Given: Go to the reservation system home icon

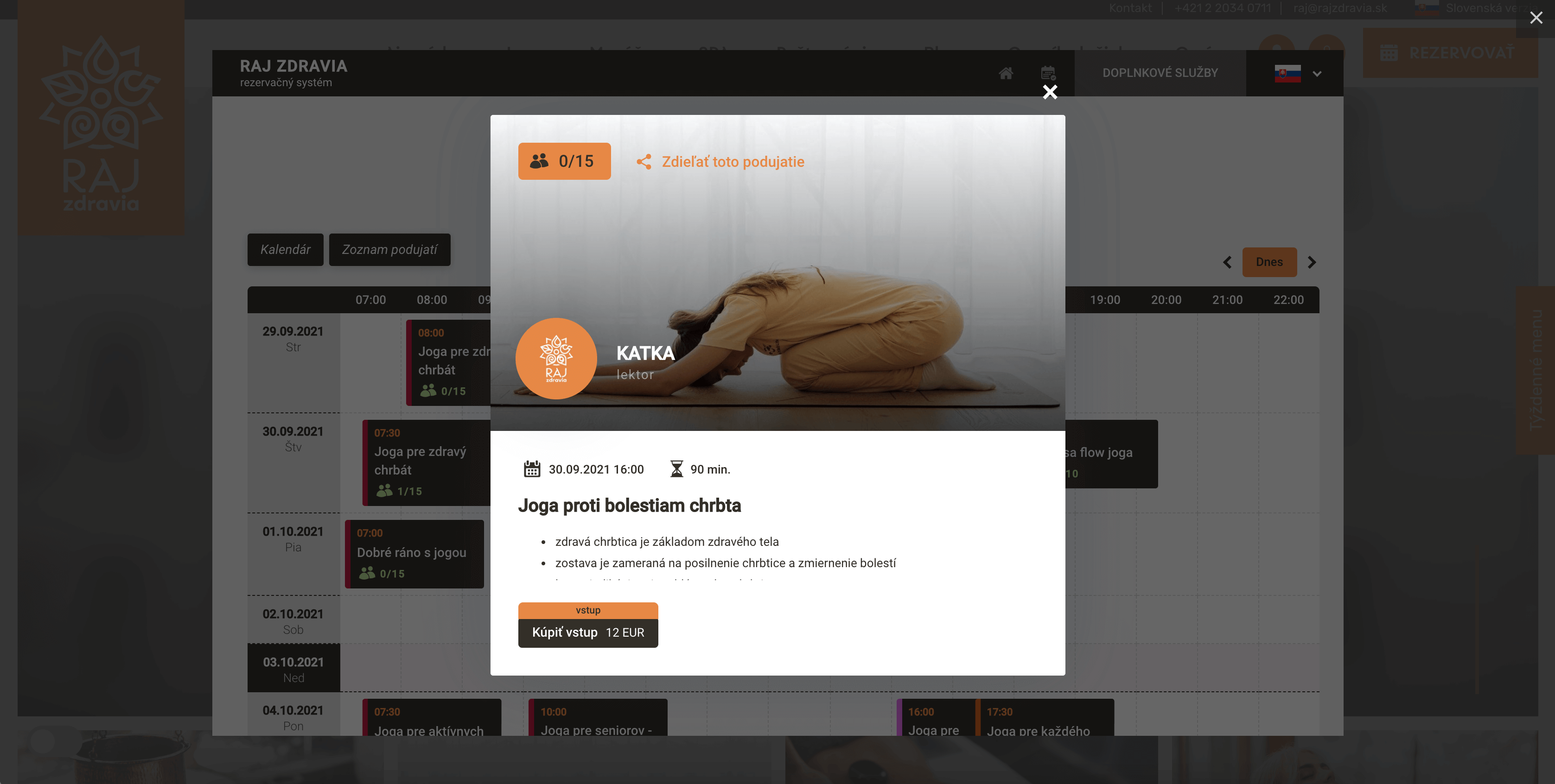Looking at the screenshot, I should pyautogui.click(x=1006, y=73).
